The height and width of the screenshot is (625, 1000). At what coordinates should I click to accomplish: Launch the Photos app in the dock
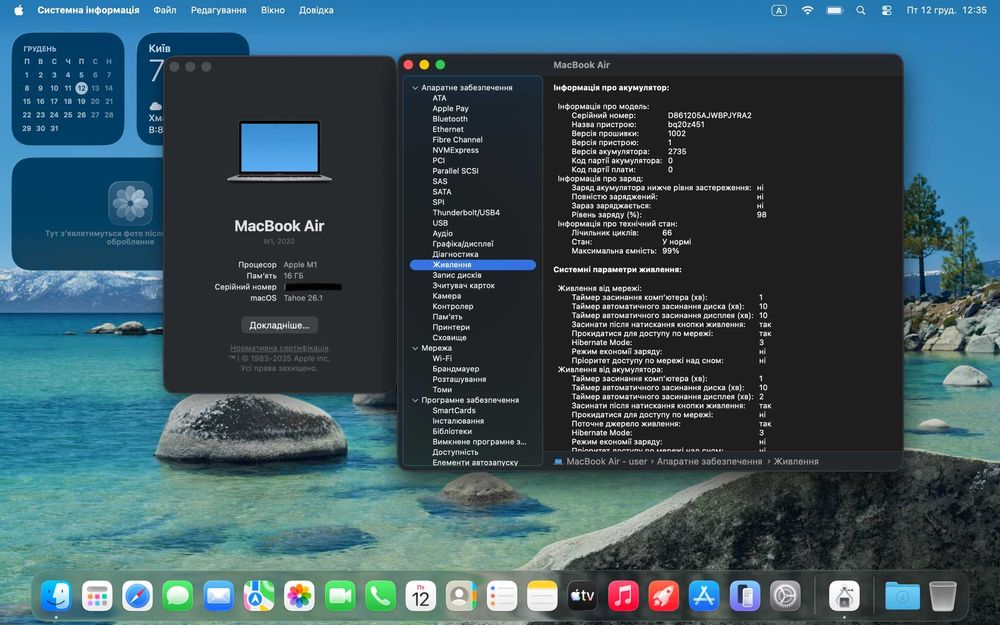[299, 597]
